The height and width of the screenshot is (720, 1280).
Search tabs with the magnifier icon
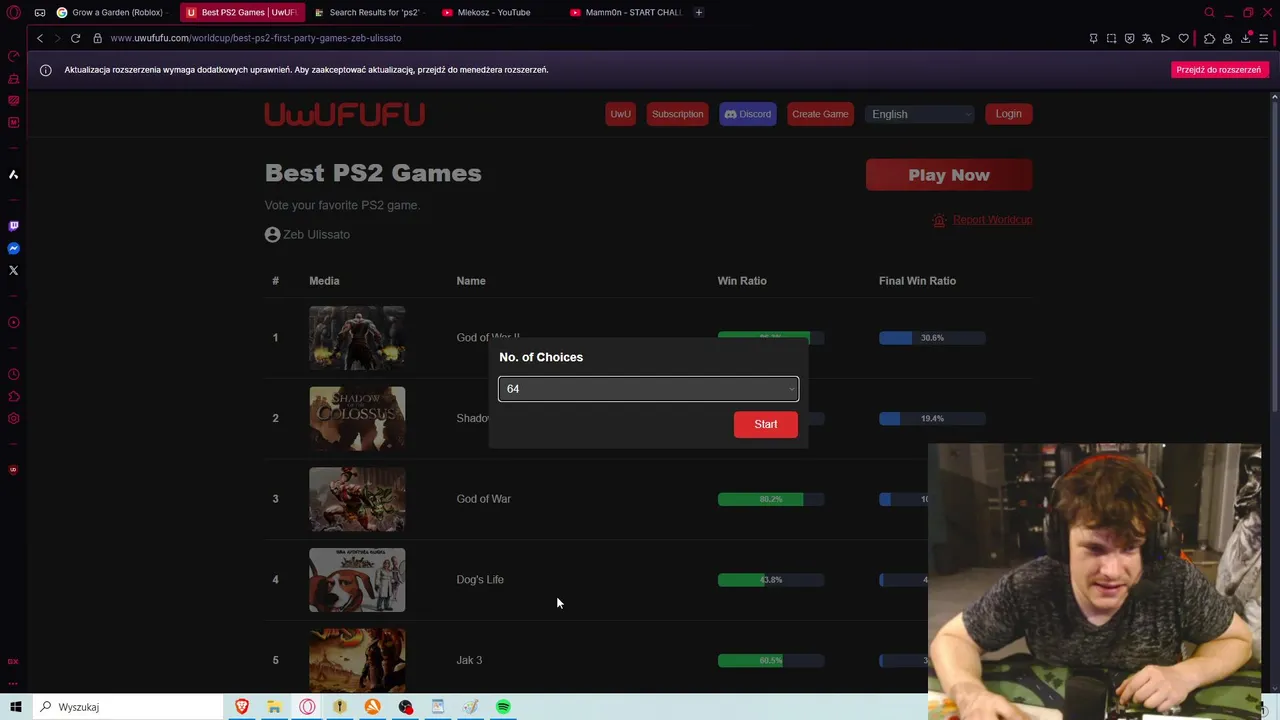1209,12
